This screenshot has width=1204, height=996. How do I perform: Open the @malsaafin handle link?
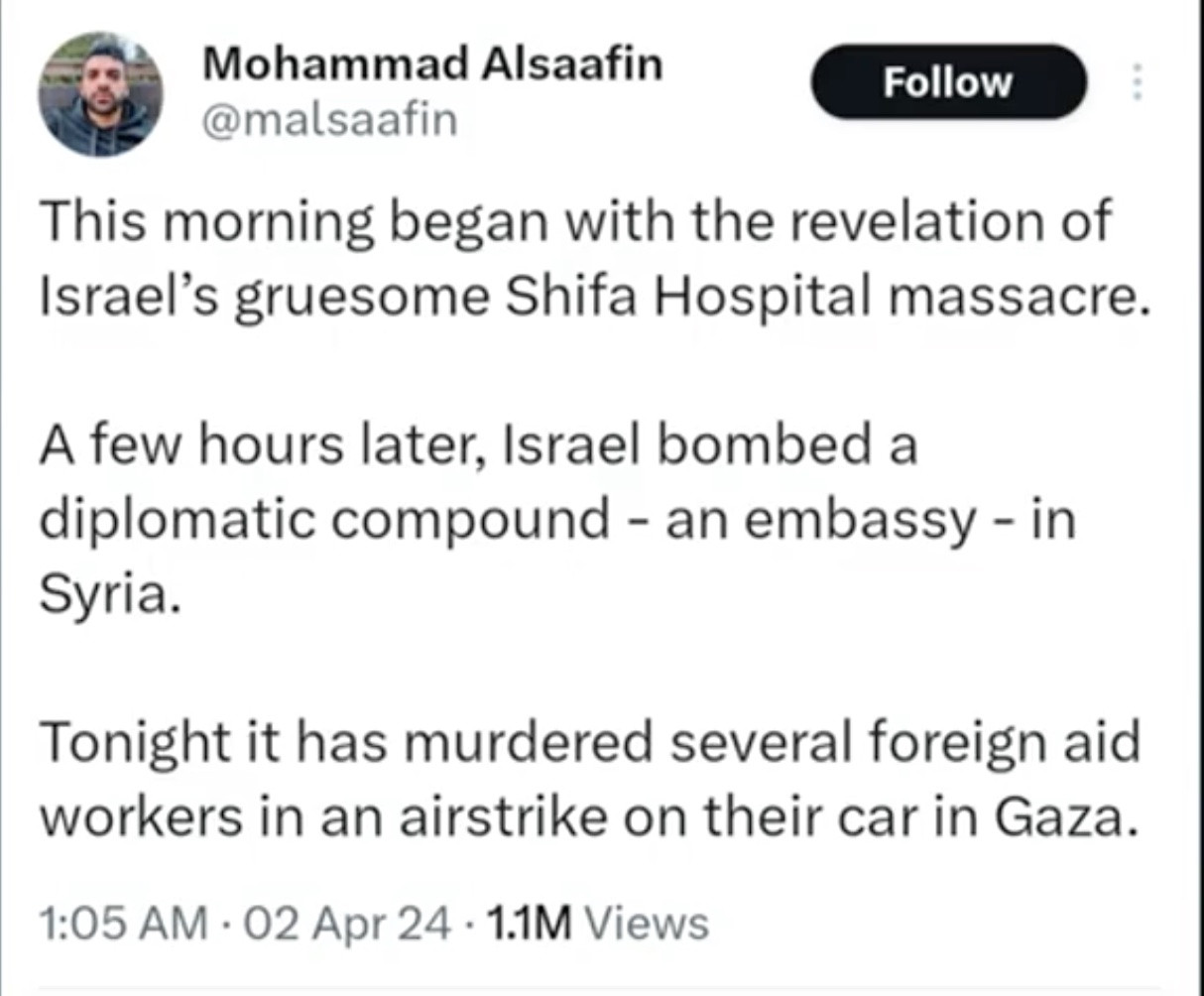pyautogui.click(x=329, y=120)
